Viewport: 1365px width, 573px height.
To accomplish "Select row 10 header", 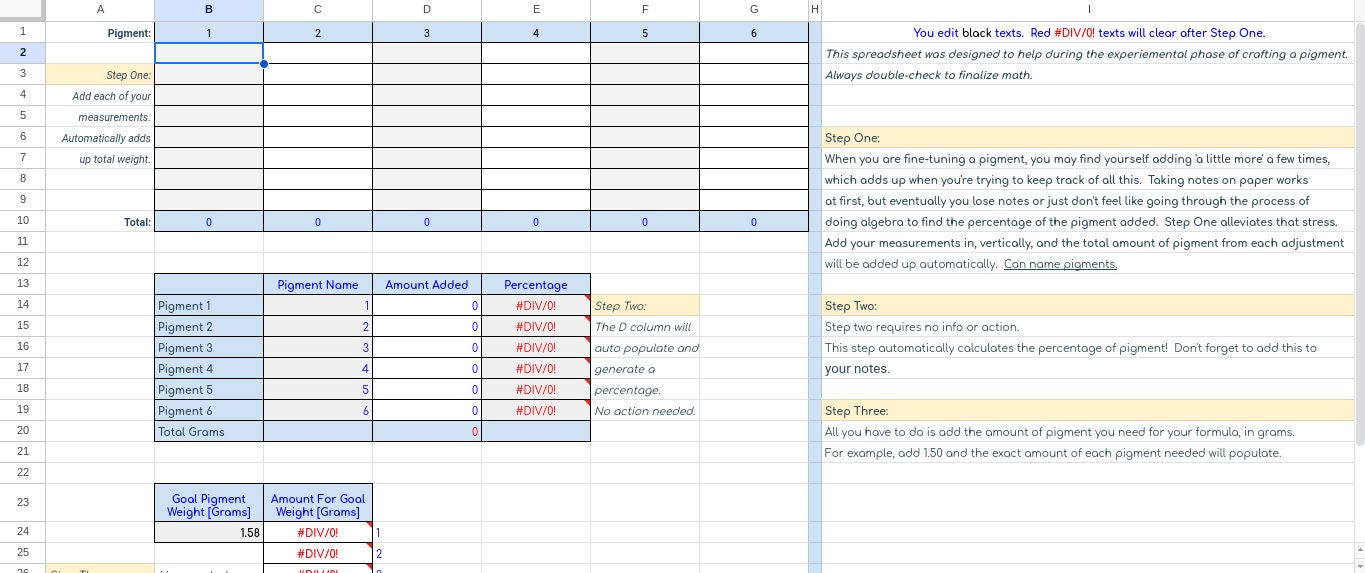I will pos(22,221).
